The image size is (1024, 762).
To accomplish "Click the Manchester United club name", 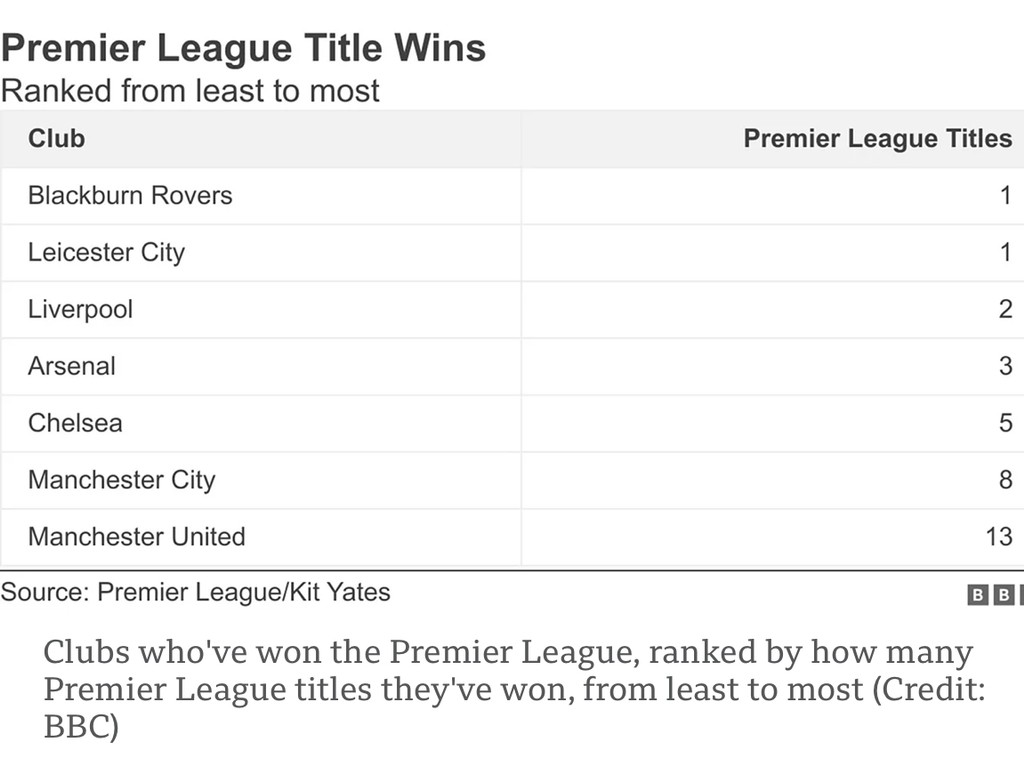I will (136, 537).
